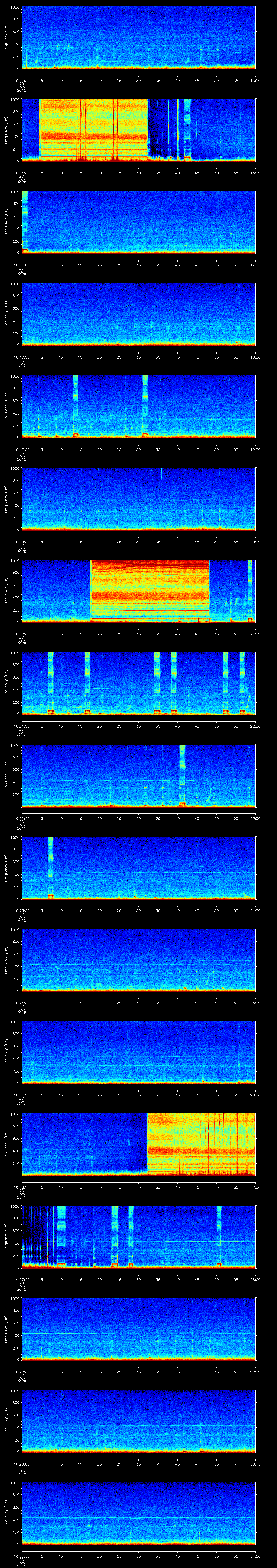The image size is (277, 1568).
Task: Open the 10:29 spectrogram panel
Action: 138,1421
